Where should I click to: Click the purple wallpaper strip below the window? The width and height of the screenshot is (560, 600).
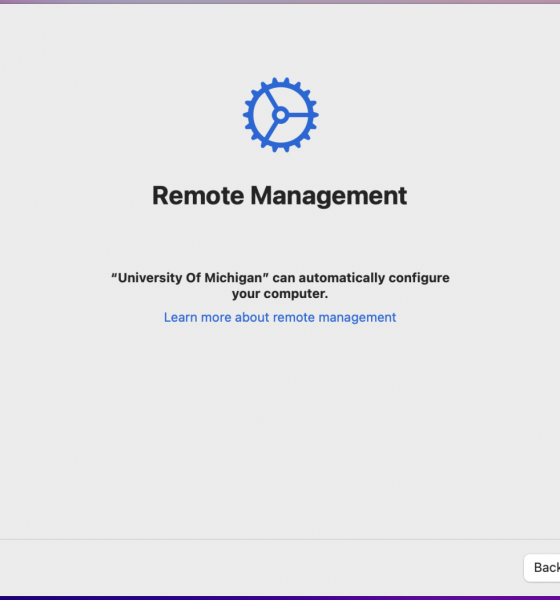280,598
